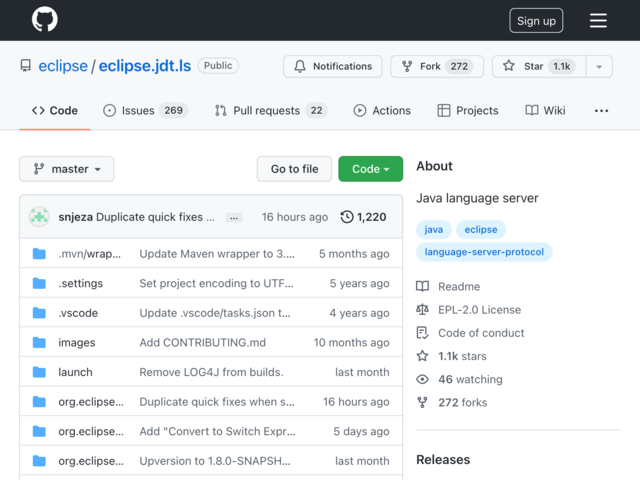Show more repository tabs with ellipsis
Viewport: 640px width, 480px height.
[x=601, y=111]
